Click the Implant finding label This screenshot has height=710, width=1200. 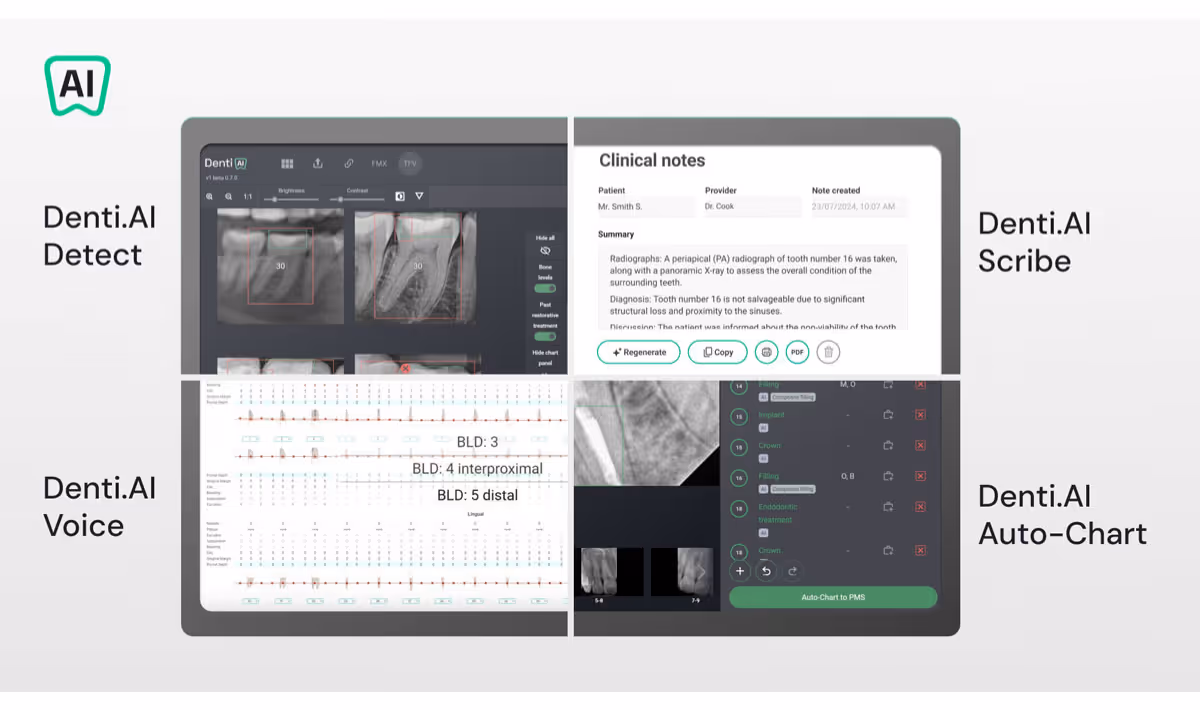(x=771, y=414)
